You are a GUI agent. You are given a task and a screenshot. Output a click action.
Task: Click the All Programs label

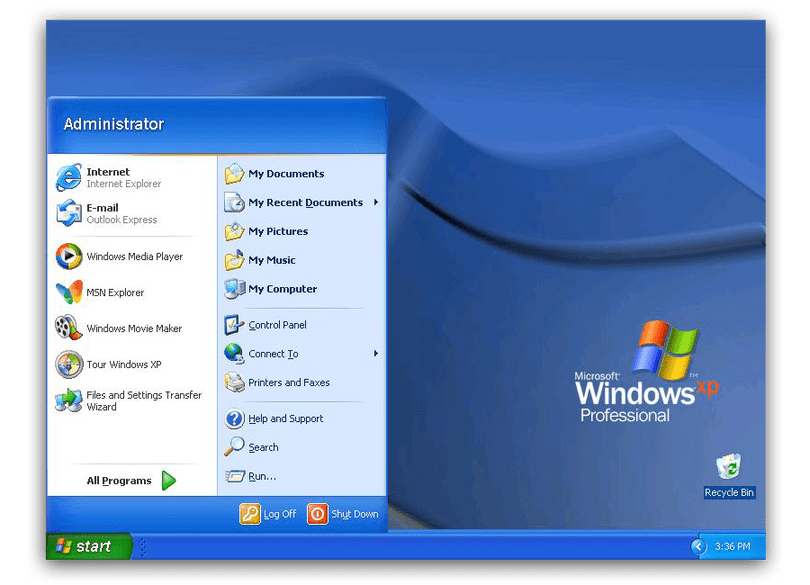[119, 481]
